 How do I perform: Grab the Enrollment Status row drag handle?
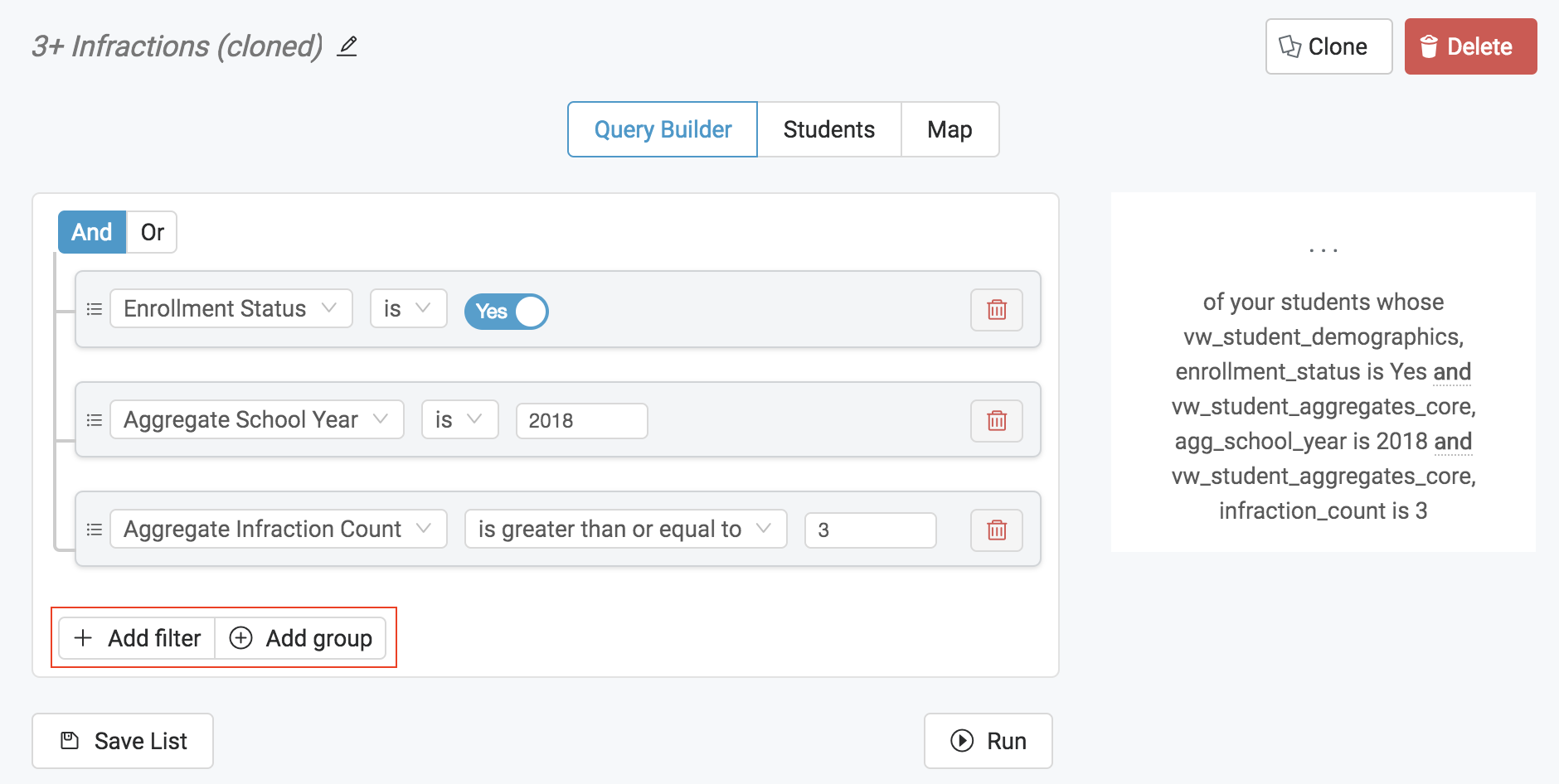click(x=95, y=309)
